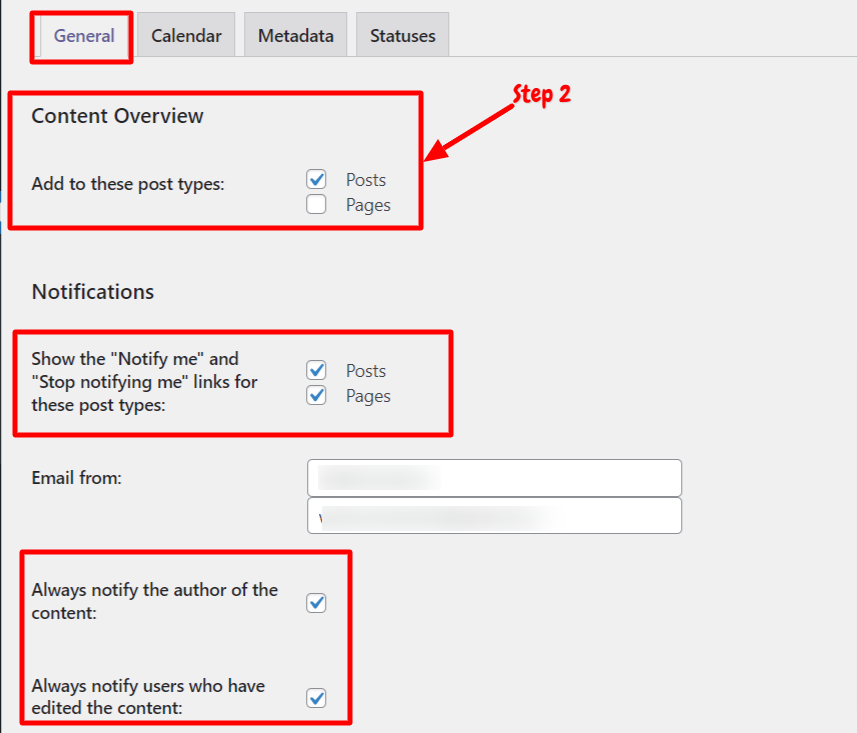
Task: Uncheck Pages for Notify me links
Action: pyautogui.click(x=316, y=395)
